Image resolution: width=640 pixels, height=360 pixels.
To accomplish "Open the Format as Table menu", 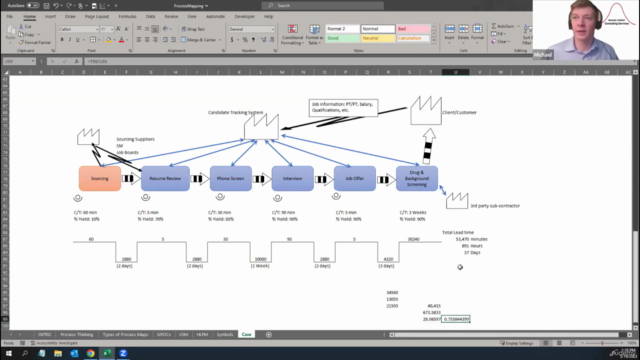I will pos(314,35).
